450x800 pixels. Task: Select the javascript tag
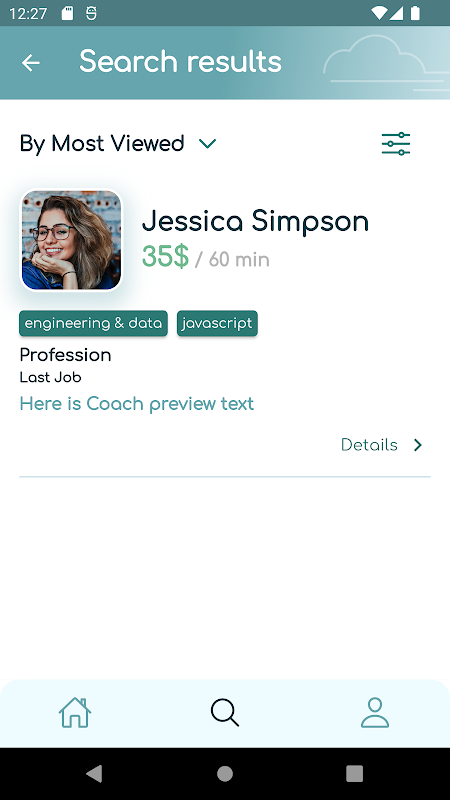click(x=217, y=323)
